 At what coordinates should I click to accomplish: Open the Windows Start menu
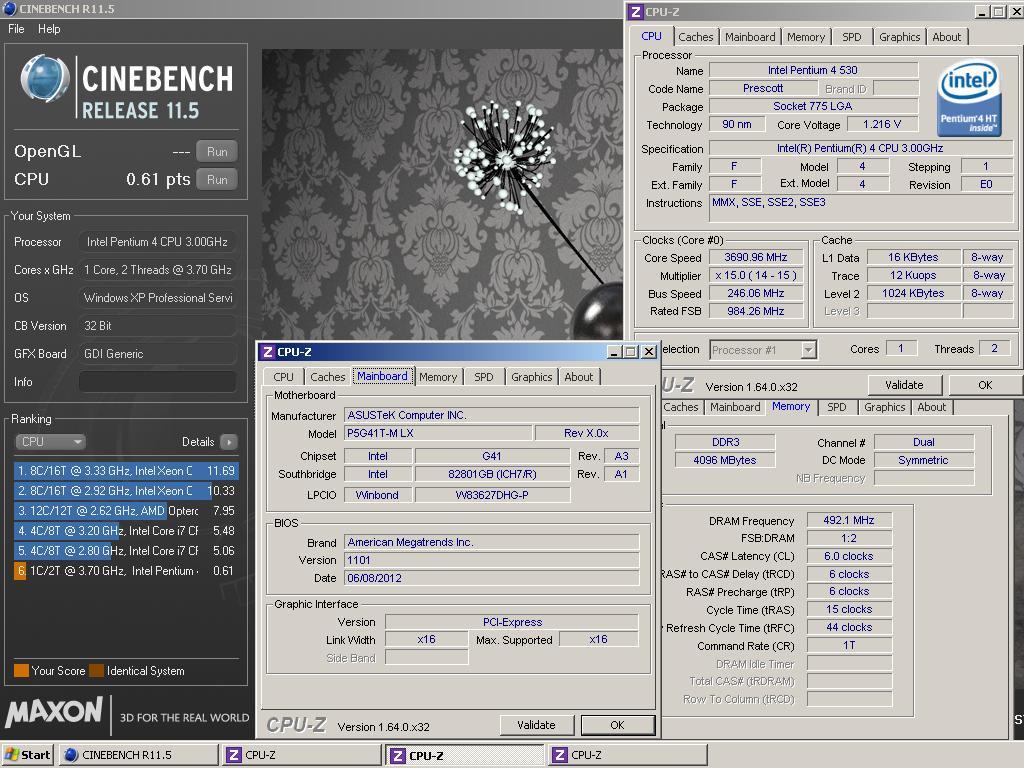coord(28,755)
